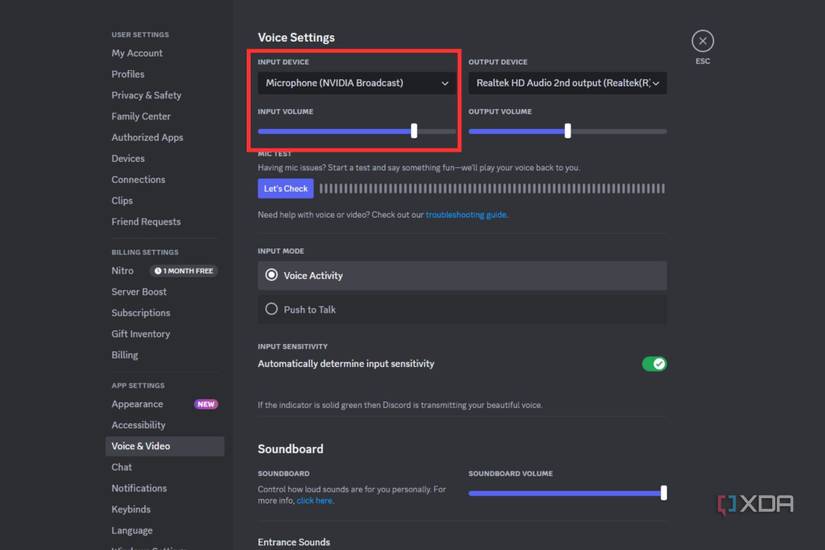Viewport: 825px width, 550px height.
Task: Open Profiles settings
Action: (x=128, y=74)
